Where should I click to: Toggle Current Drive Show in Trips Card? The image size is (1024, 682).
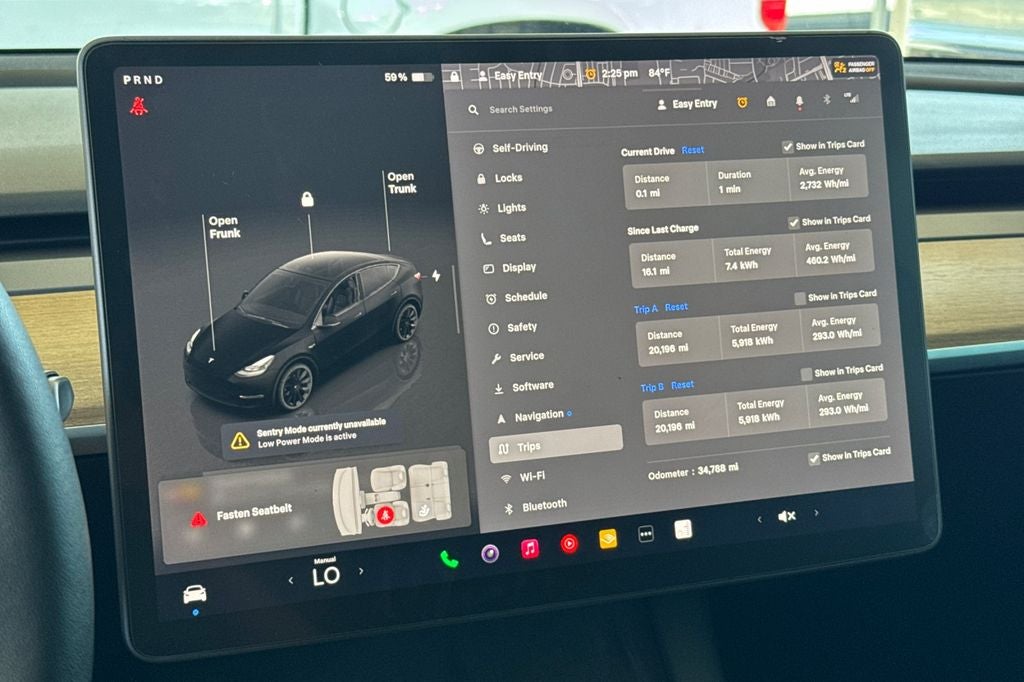pyautogui.click(x=788, y=147)
